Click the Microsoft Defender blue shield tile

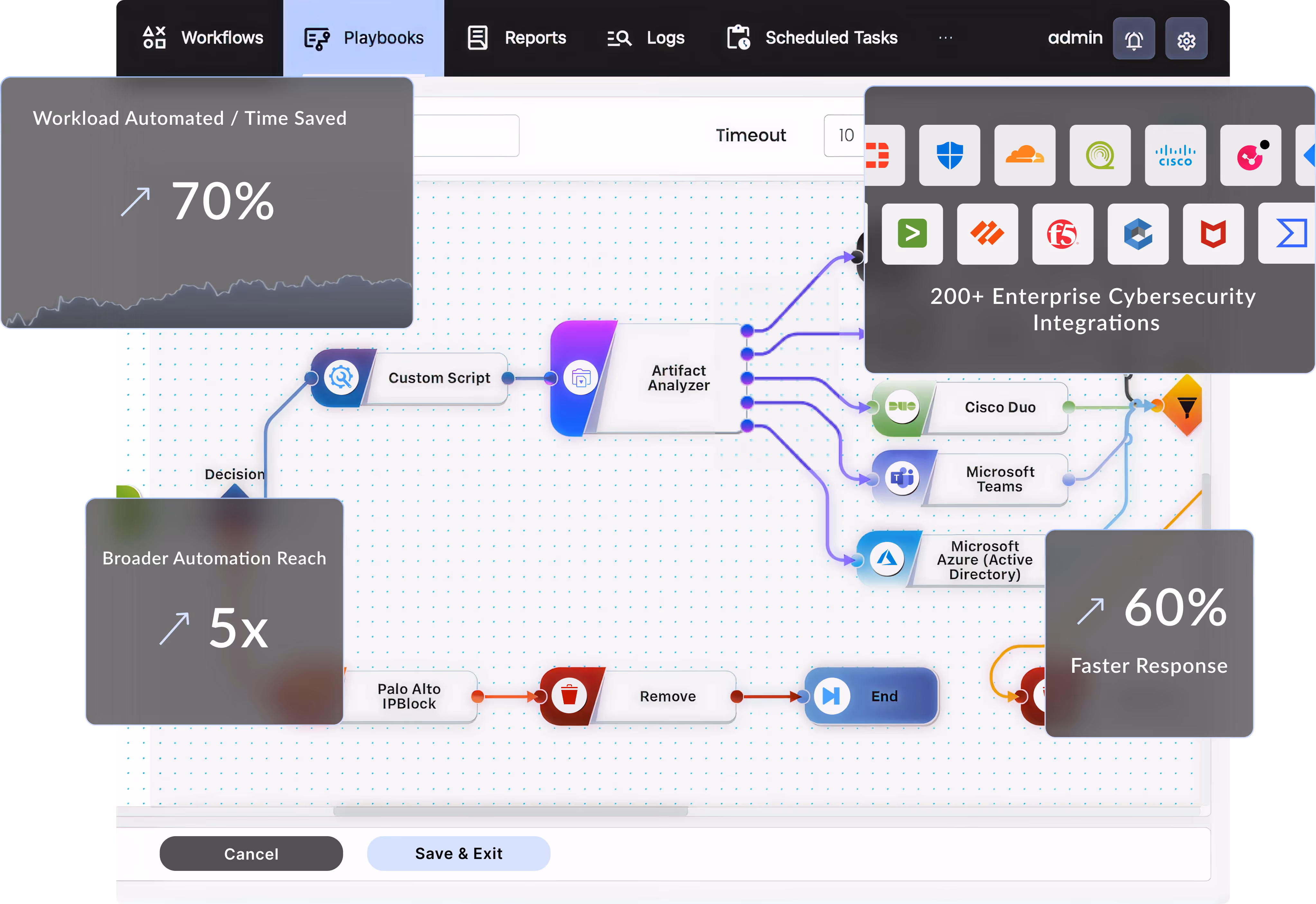pyautogui.click(x=950, y=155)
